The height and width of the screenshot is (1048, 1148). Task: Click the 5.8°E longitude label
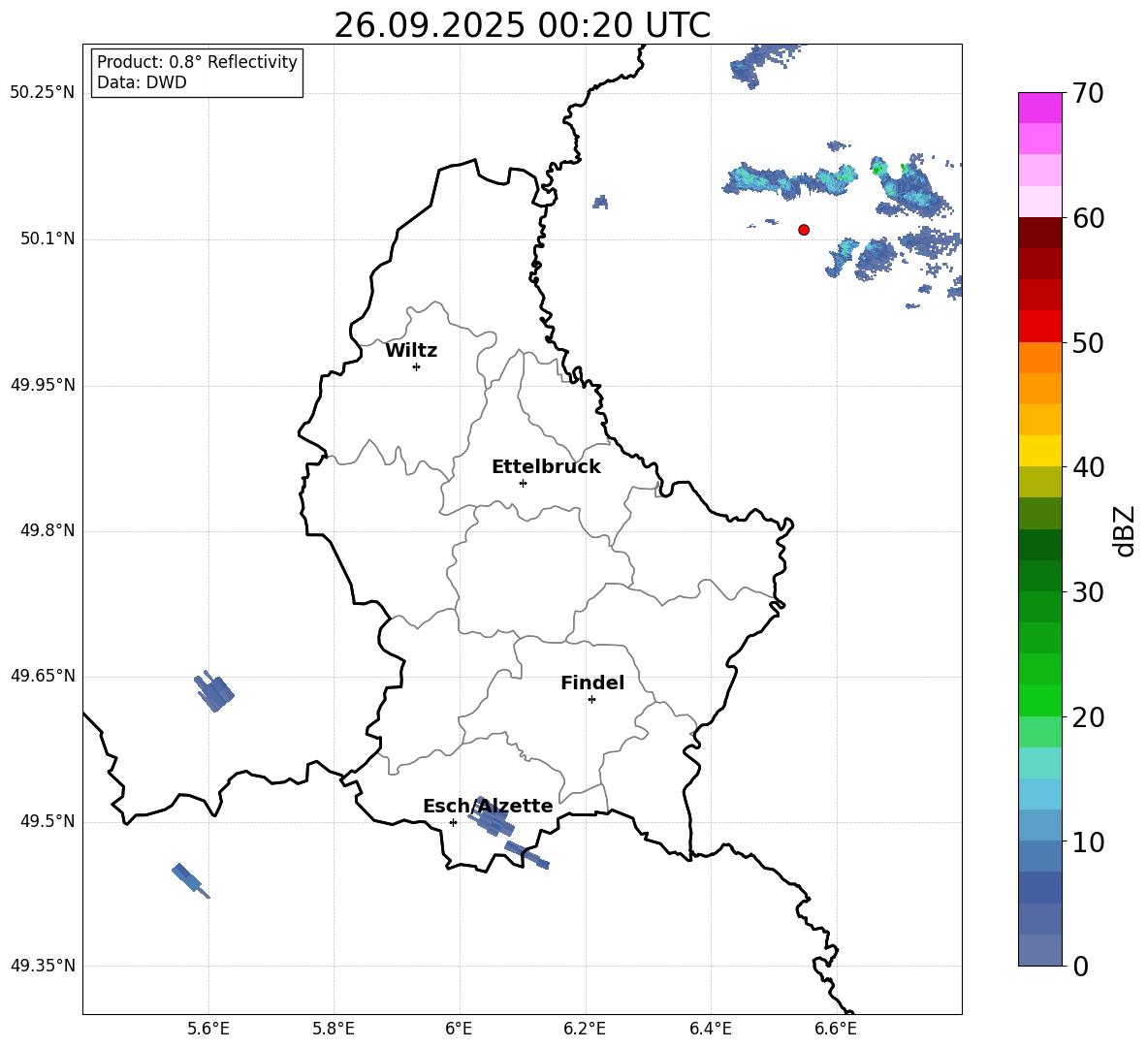[x=334, y=1029]
